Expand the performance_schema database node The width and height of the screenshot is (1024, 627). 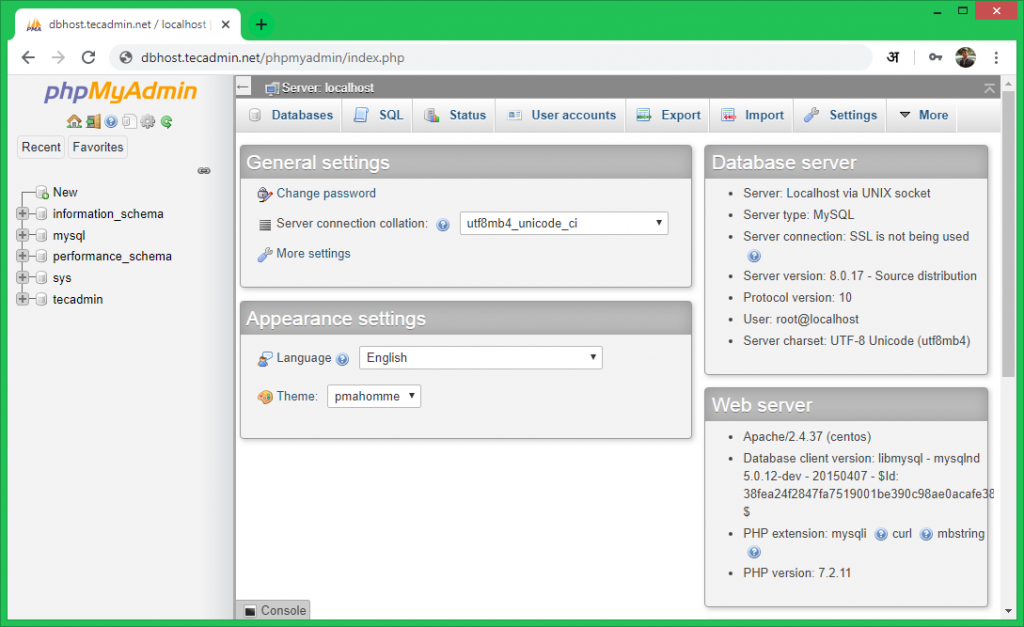click(23, 256)
